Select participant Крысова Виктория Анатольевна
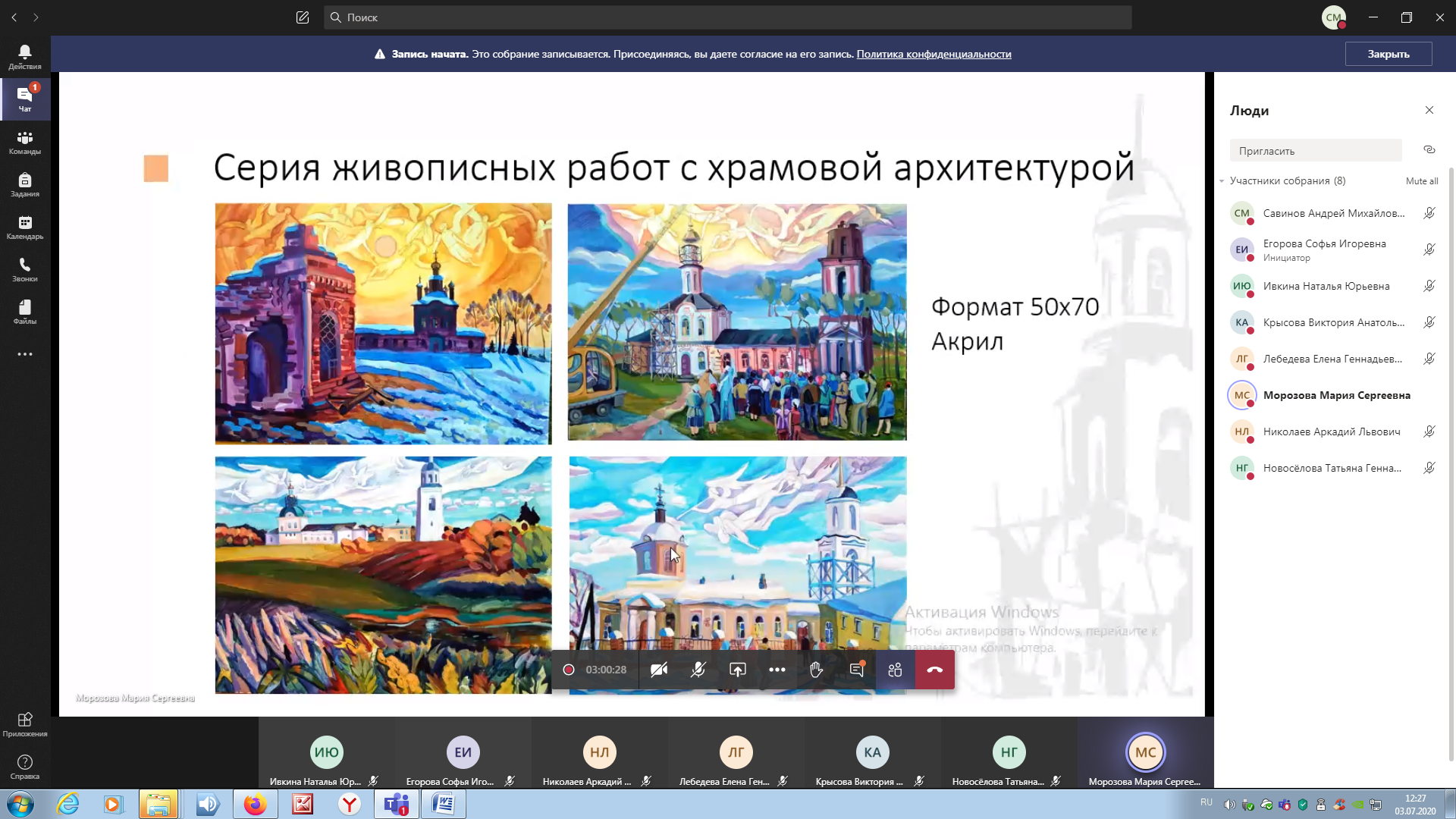The image size is (1456, 819). pos(1333,322)
